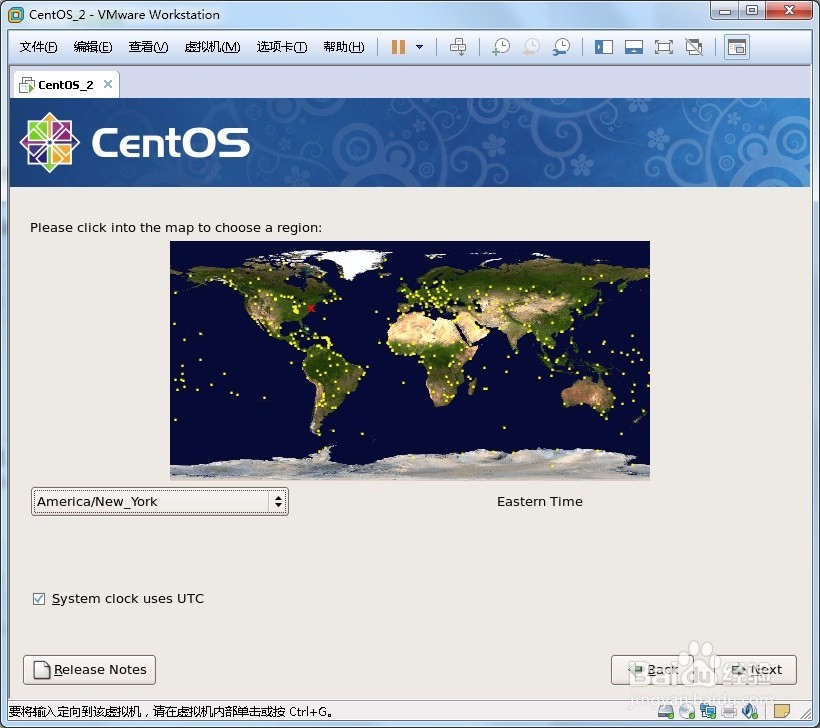Click the red X marker on the map

tap(311, 309)
